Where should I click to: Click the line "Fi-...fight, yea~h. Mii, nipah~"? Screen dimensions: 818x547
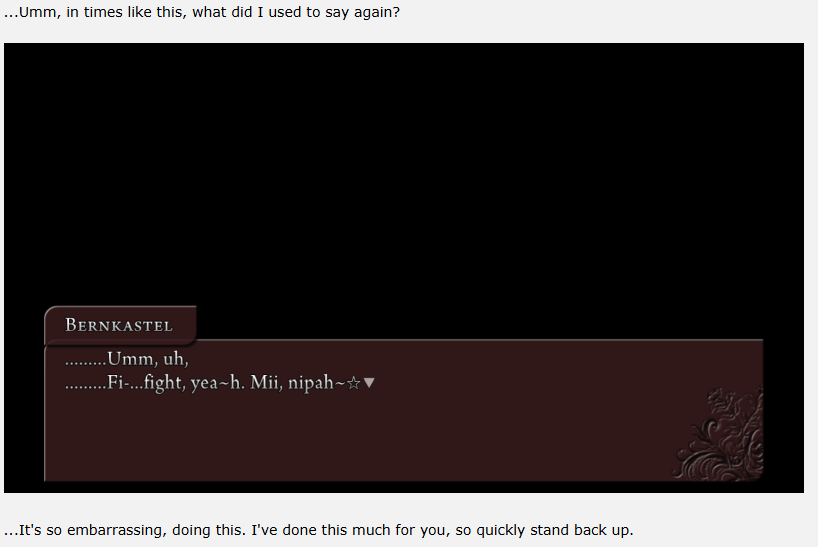pos(205,383)
